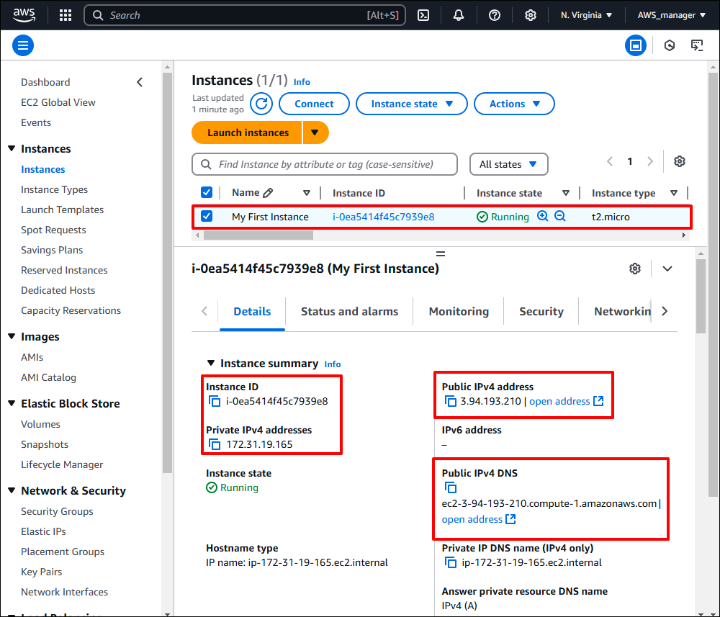Open table preferences gear icon

[x=680, y=162]
